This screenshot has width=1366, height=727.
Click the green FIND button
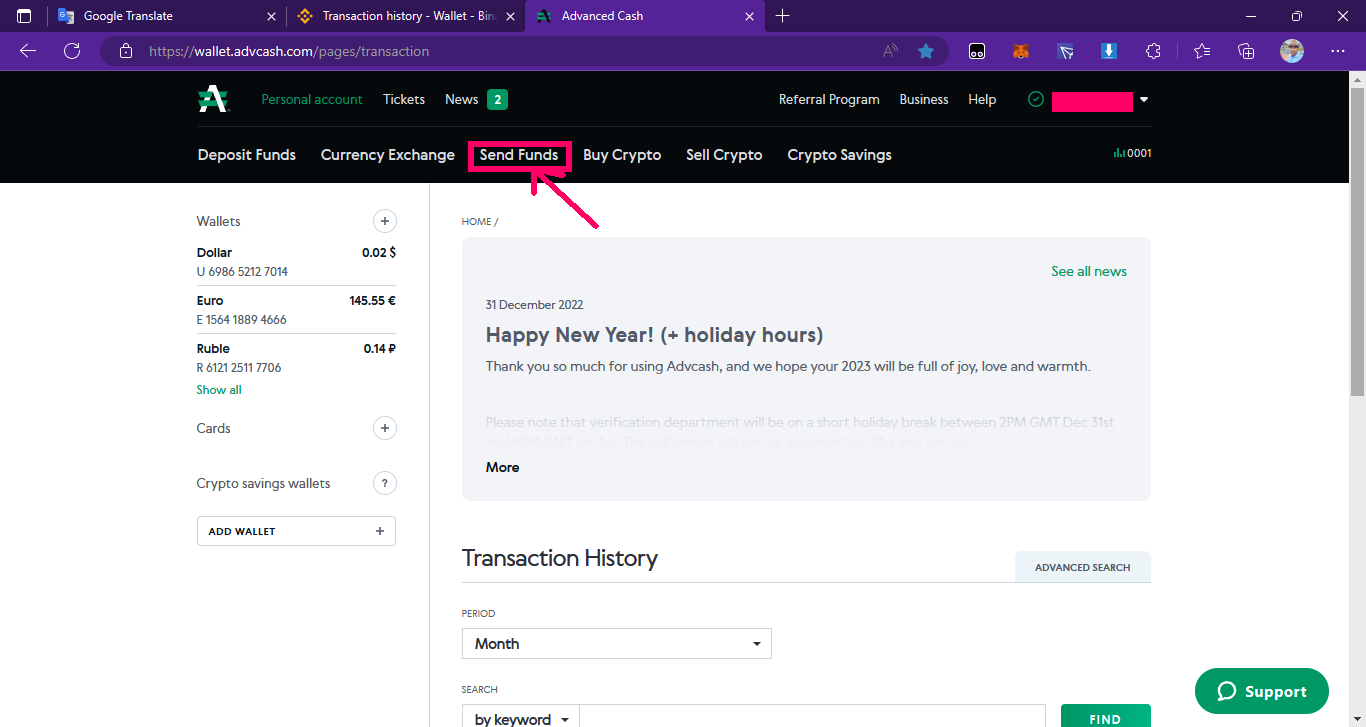pyautogui.click(x=1105, y=716)
